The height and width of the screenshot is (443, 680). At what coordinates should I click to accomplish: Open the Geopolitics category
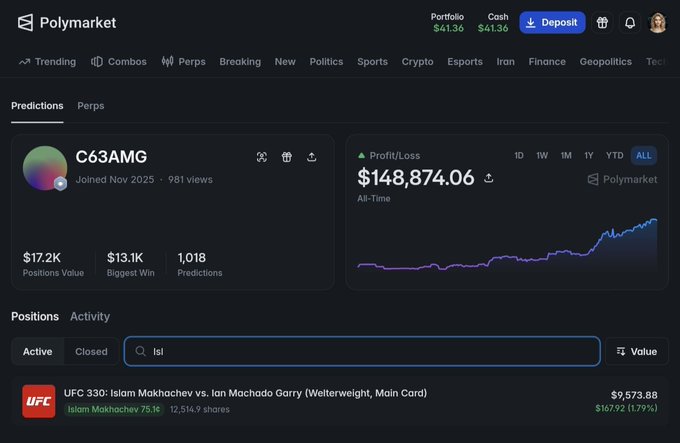[x=605, y=62]
